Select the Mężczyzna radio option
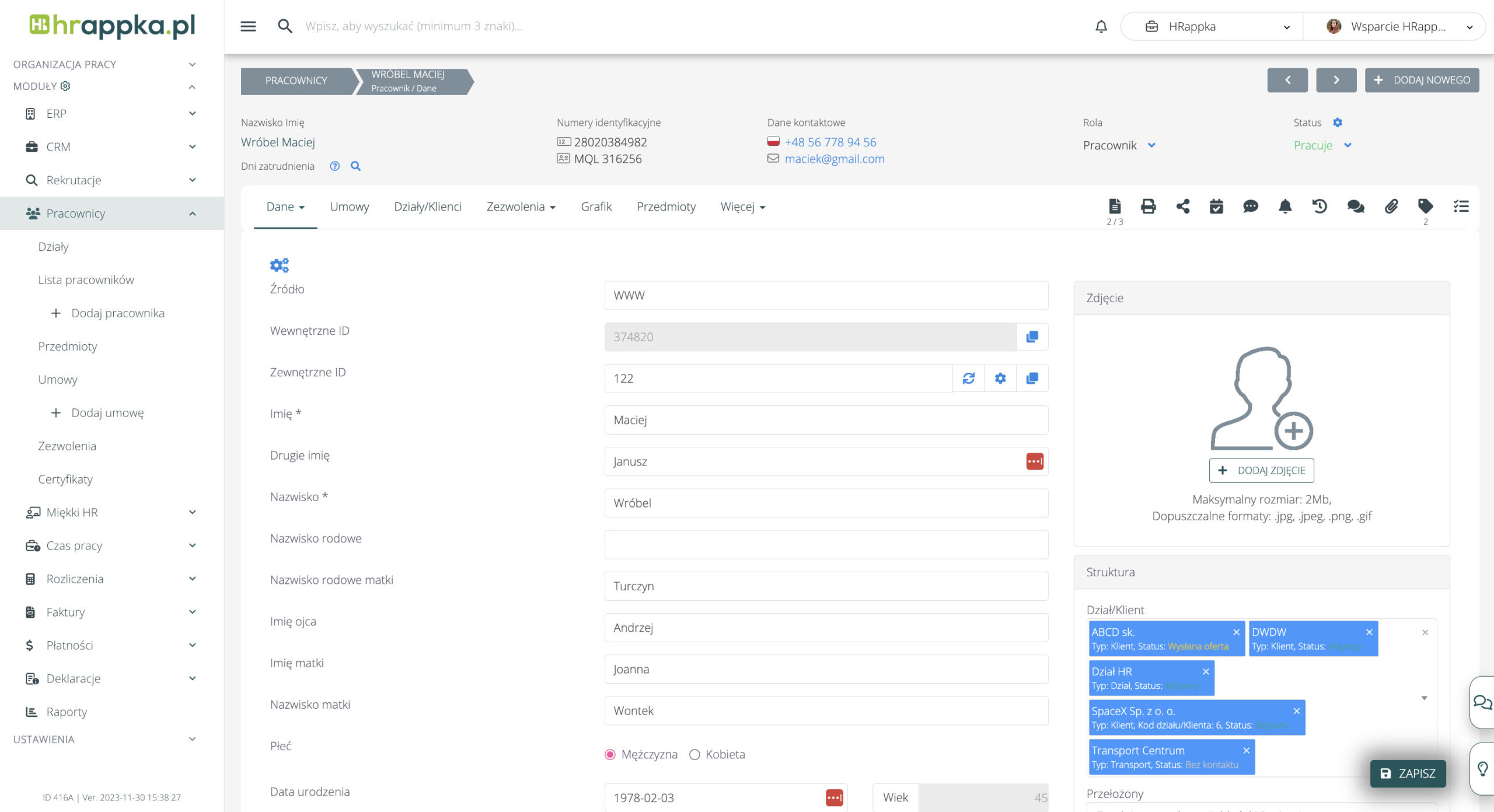Viewport: 1494px width, 812px height. click(610, 754)
